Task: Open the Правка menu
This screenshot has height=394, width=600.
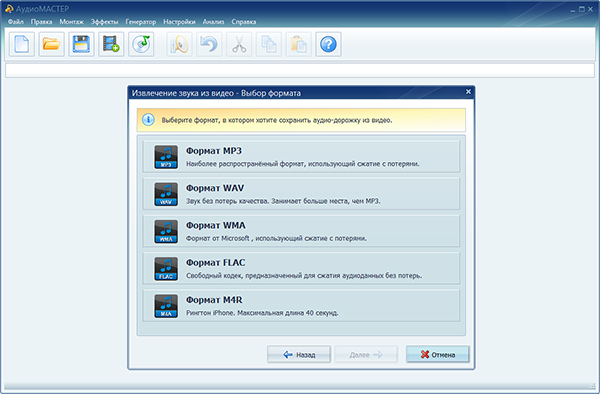Action: pyautogui.click(x=41, y=22)
